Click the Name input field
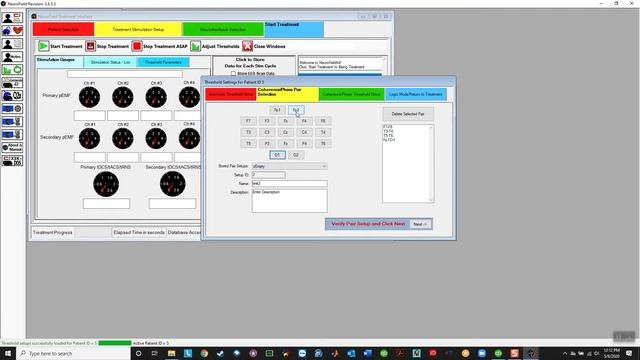 coord(289,184)
